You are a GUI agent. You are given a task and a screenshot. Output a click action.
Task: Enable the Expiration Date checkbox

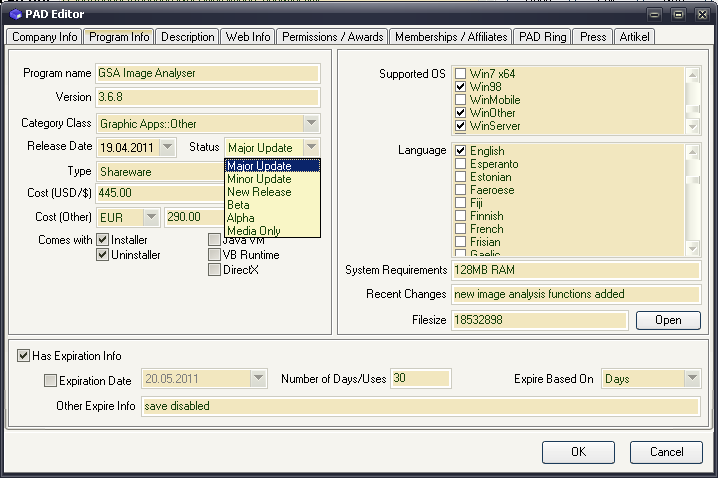[51, 380]
